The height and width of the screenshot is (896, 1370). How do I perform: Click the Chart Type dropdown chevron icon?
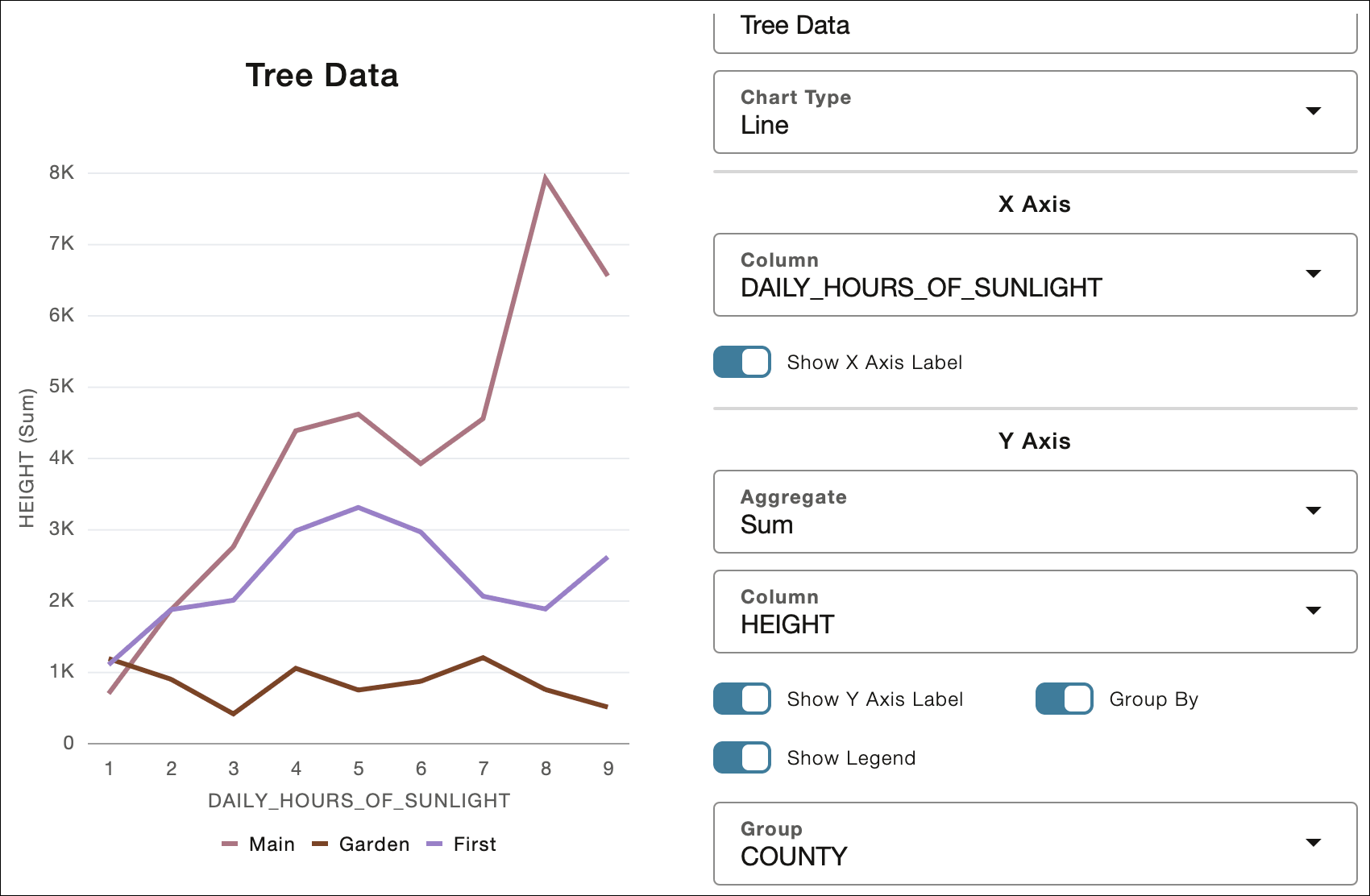pyautogui.click(x=1314, y=112)
